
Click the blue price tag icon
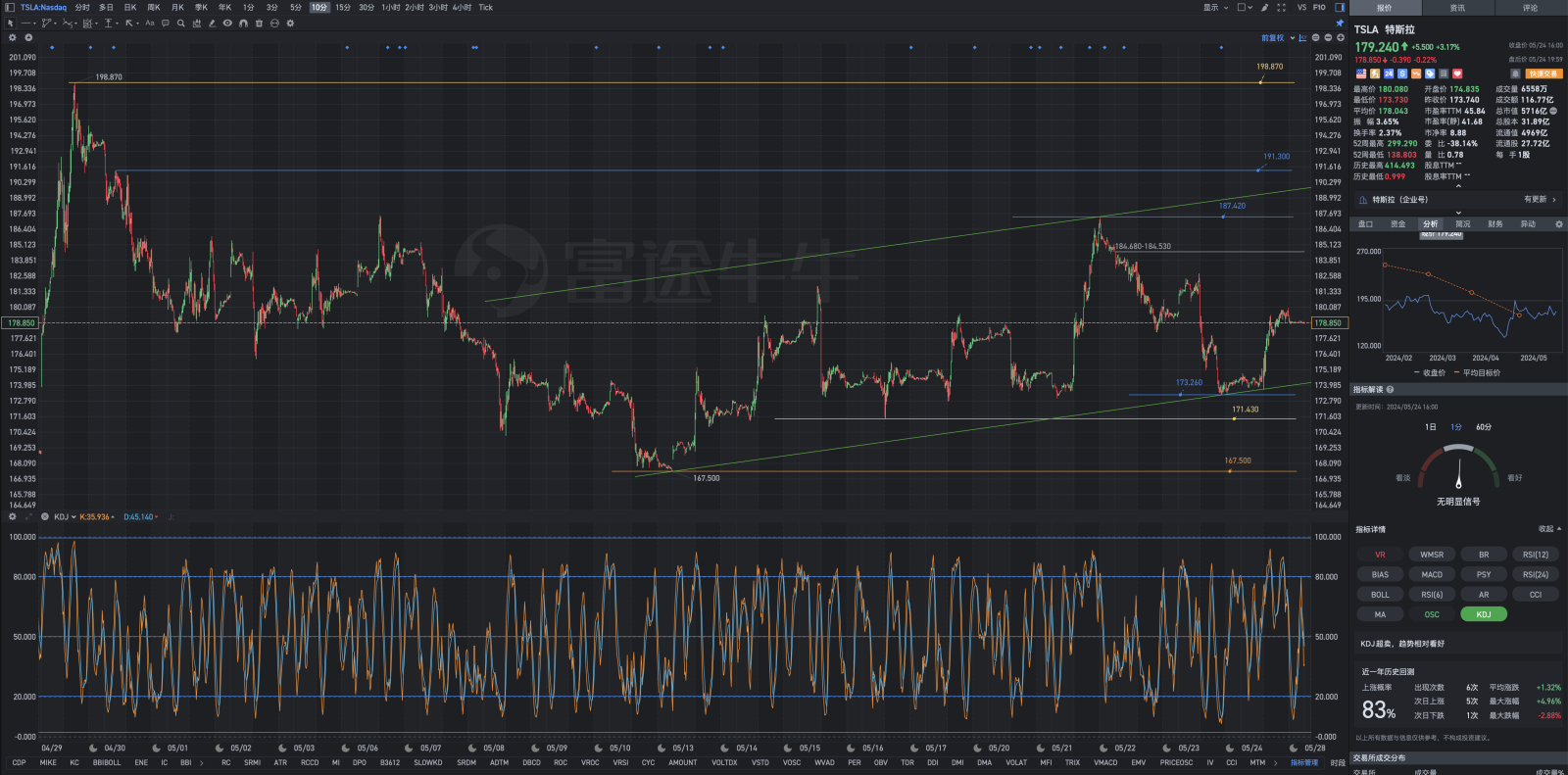point(1430,73)
